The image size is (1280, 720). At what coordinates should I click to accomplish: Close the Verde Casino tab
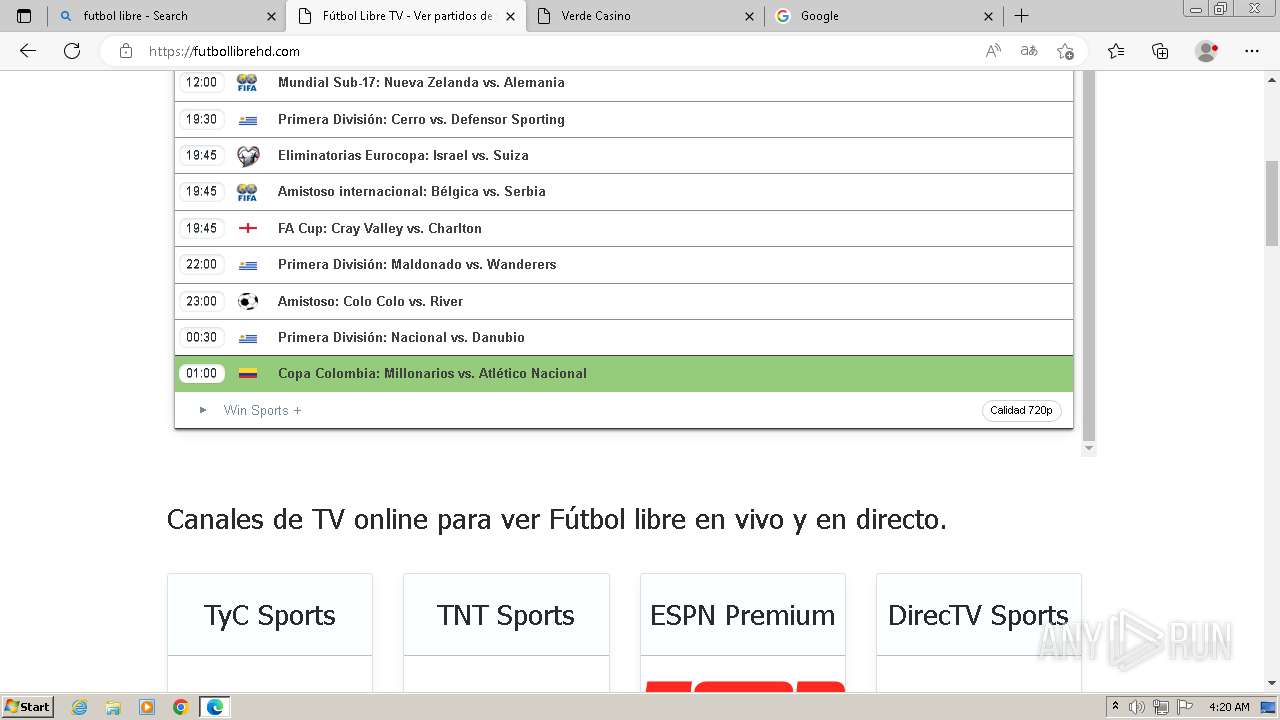click(749, 16)
